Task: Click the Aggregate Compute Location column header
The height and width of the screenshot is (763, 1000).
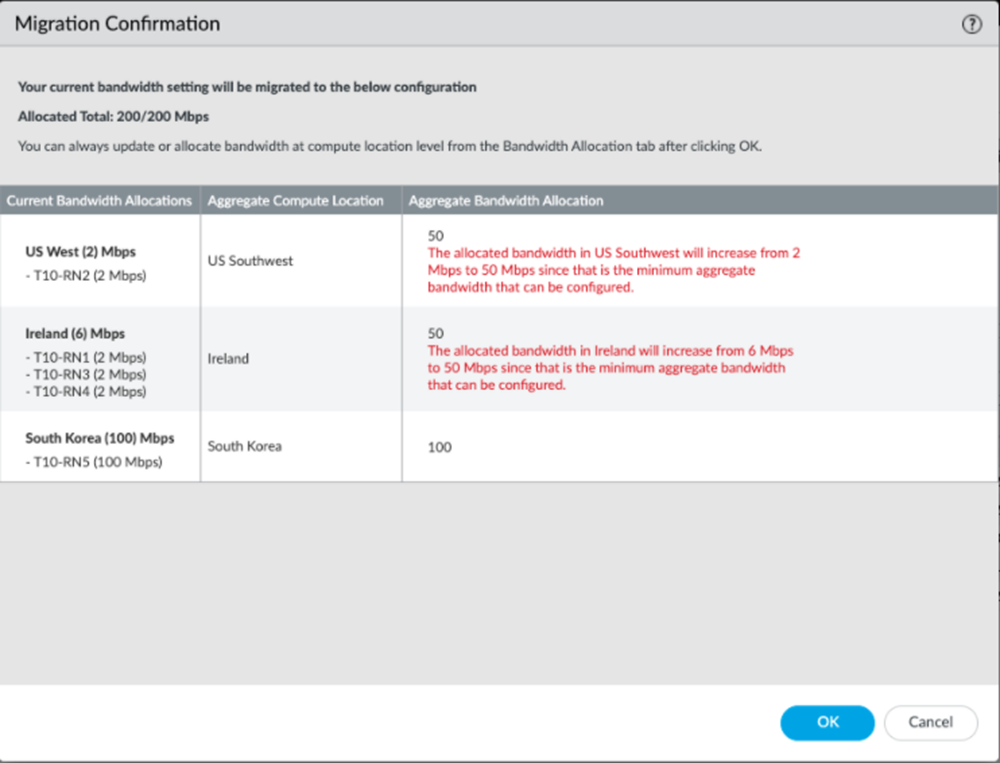Action: [x=295, y=201]
